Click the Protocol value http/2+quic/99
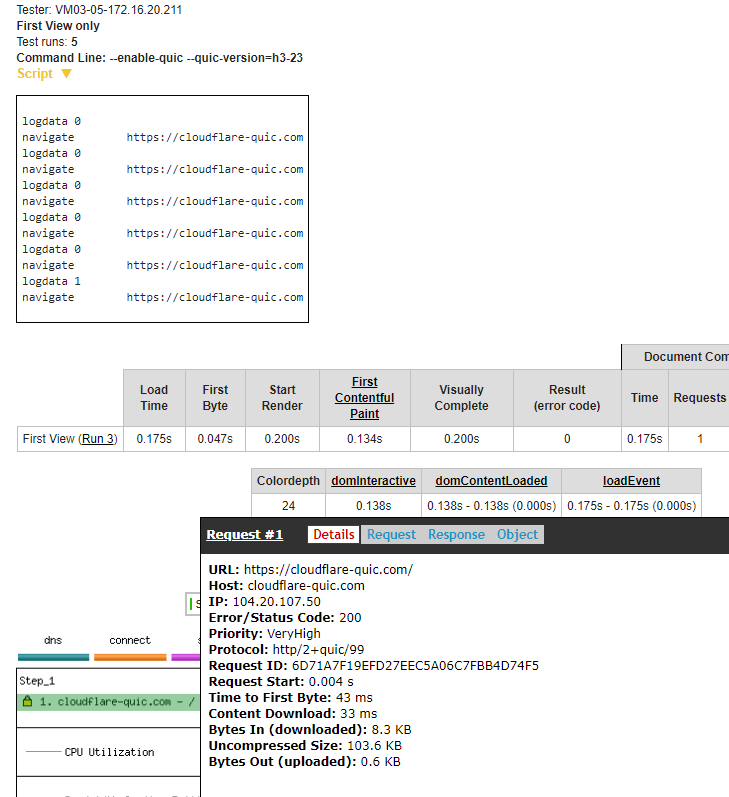 [x=318, y=650]
